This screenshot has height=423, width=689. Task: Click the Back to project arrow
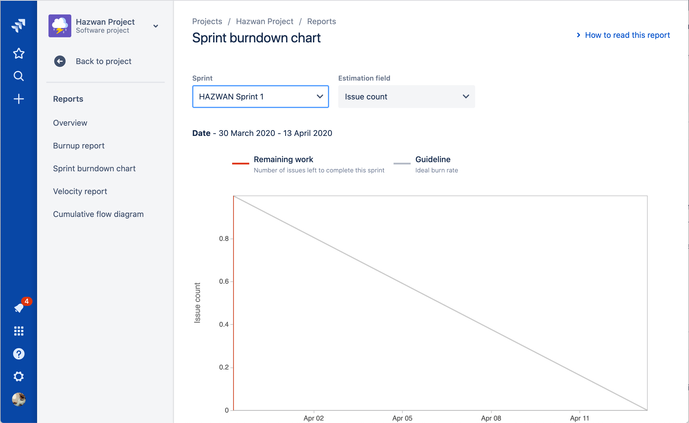[x=60, y=61]
